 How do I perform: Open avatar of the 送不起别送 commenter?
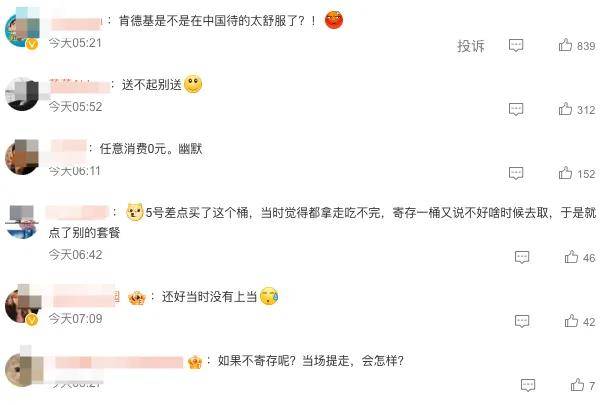click(x=22, y=94)
